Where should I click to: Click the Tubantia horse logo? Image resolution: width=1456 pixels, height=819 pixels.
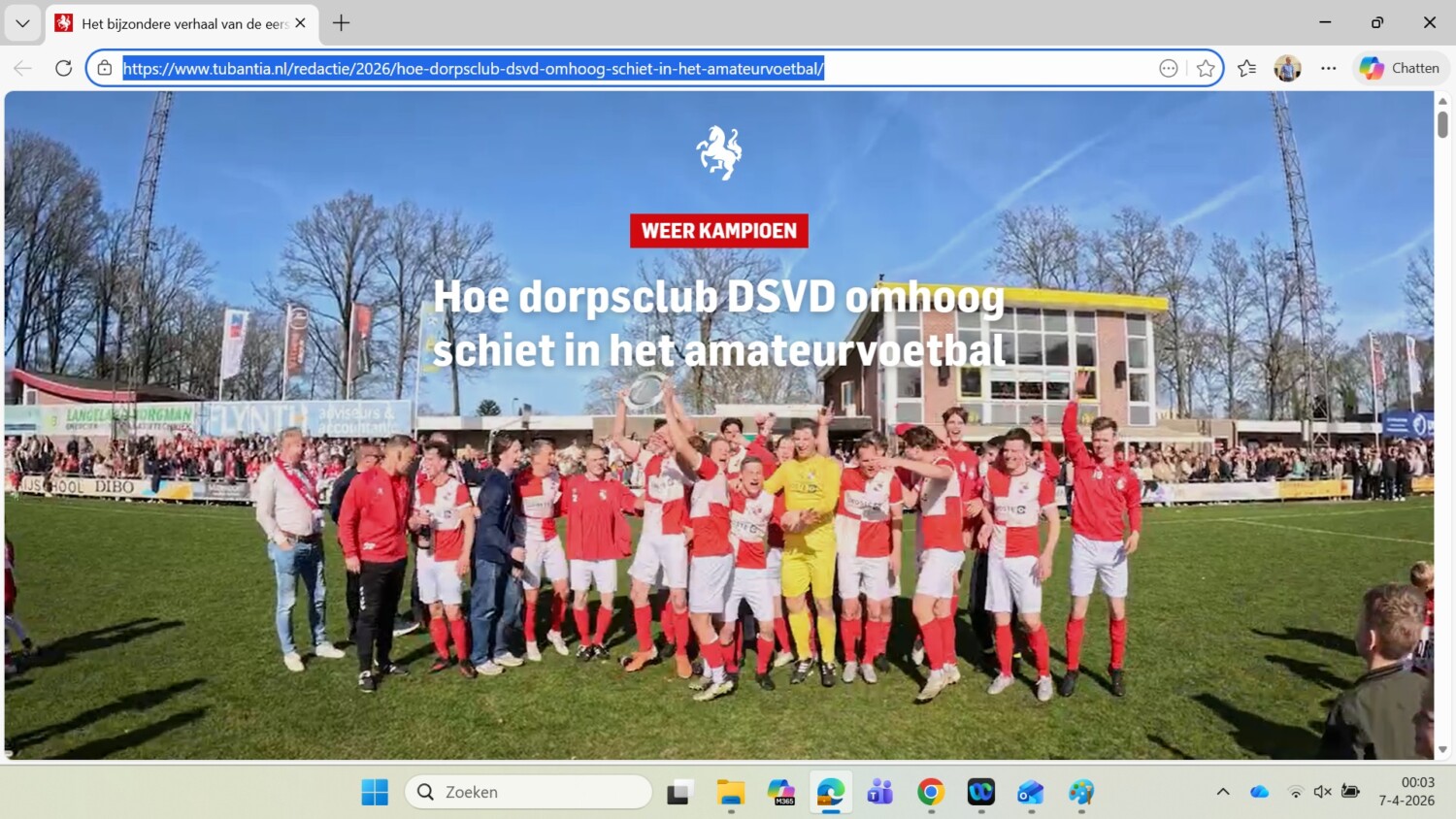(719, 152)
